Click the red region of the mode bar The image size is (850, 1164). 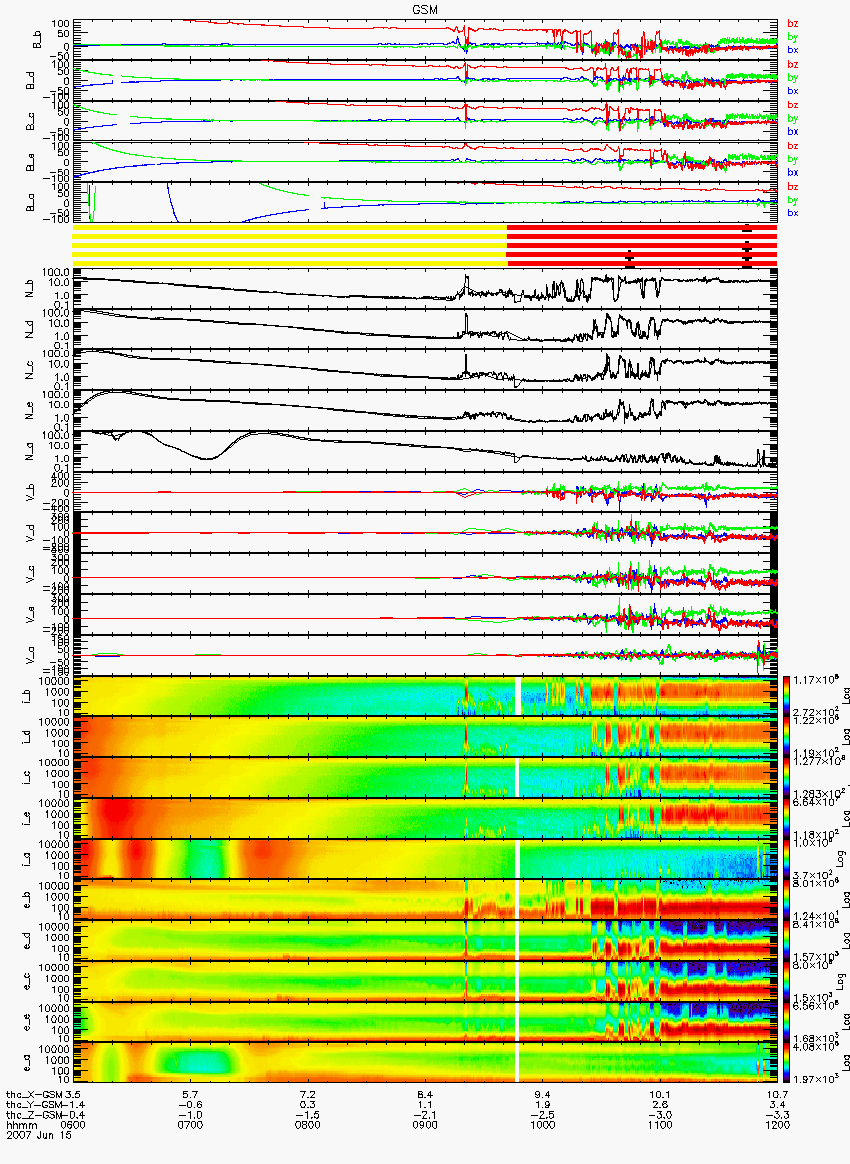pos(642,244)
